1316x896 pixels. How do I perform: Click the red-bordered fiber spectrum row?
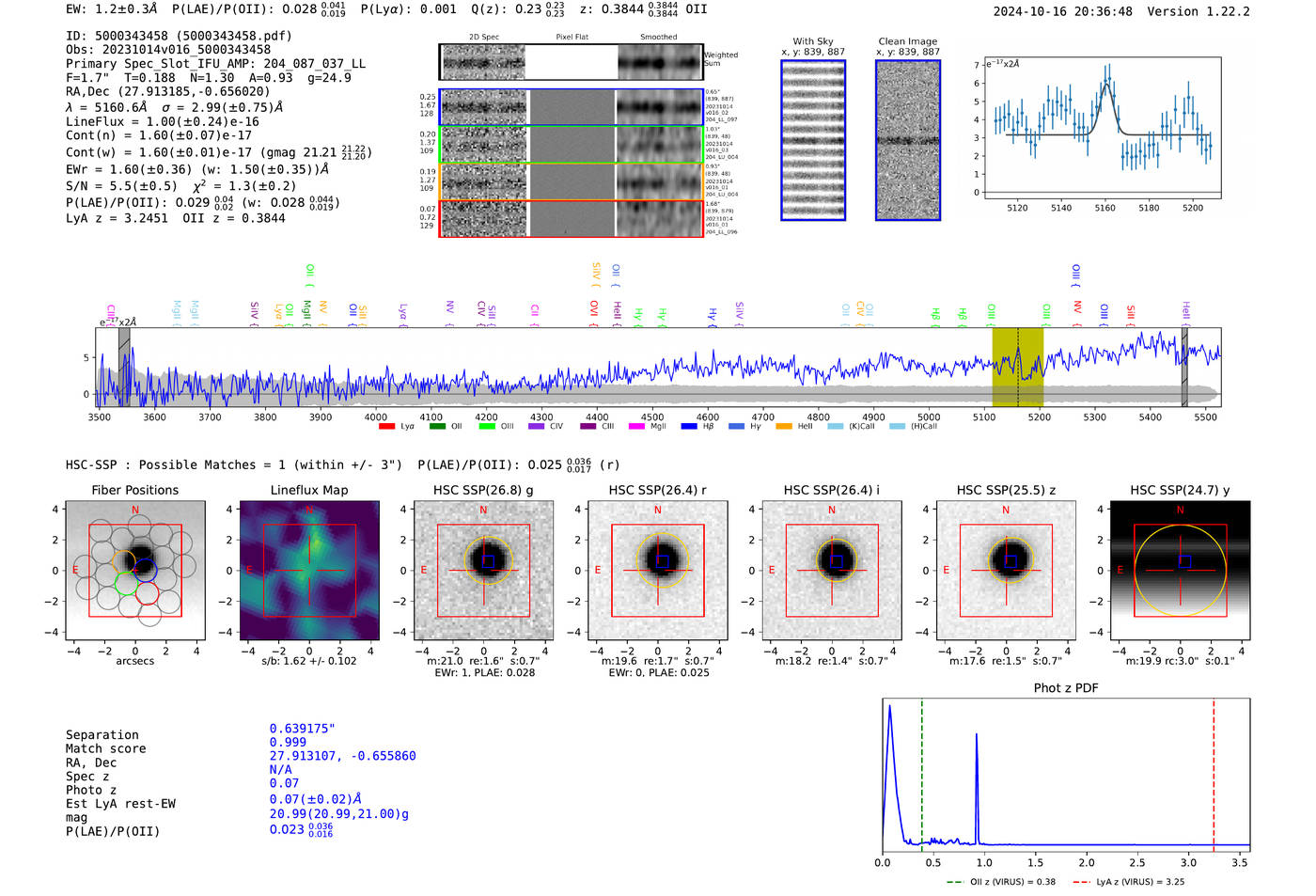click(572, 218)
